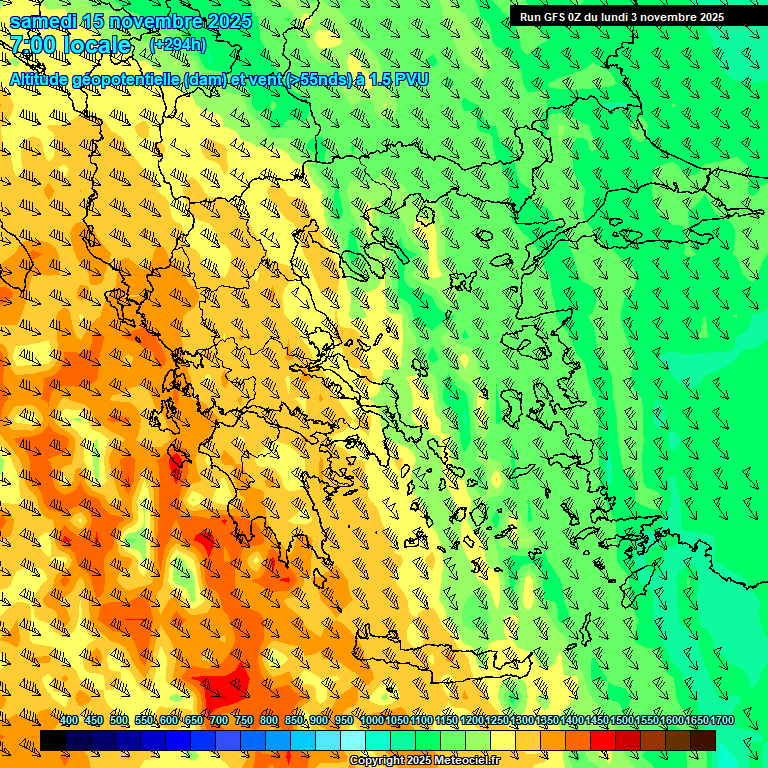Click the large red patch at bottom-left of map

225,690
